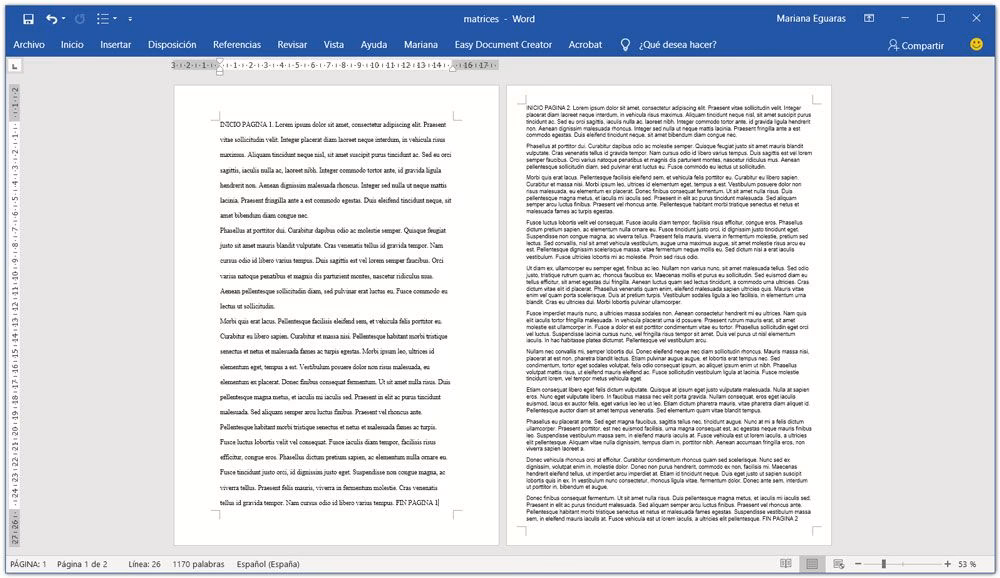Open Customize Quick Access Toolbar dropdown
Screen dimensions: 1000x578
(x=131, y=18)
